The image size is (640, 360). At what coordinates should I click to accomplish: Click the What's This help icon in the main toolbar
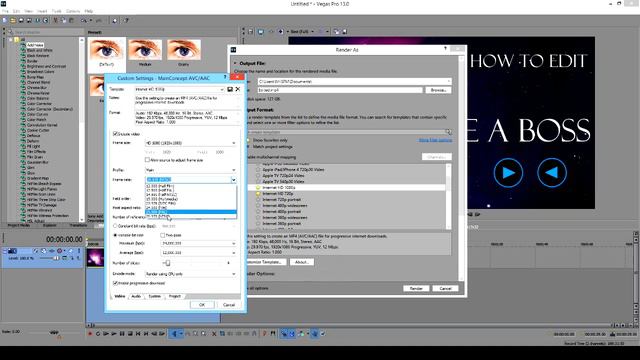point(126,20)
